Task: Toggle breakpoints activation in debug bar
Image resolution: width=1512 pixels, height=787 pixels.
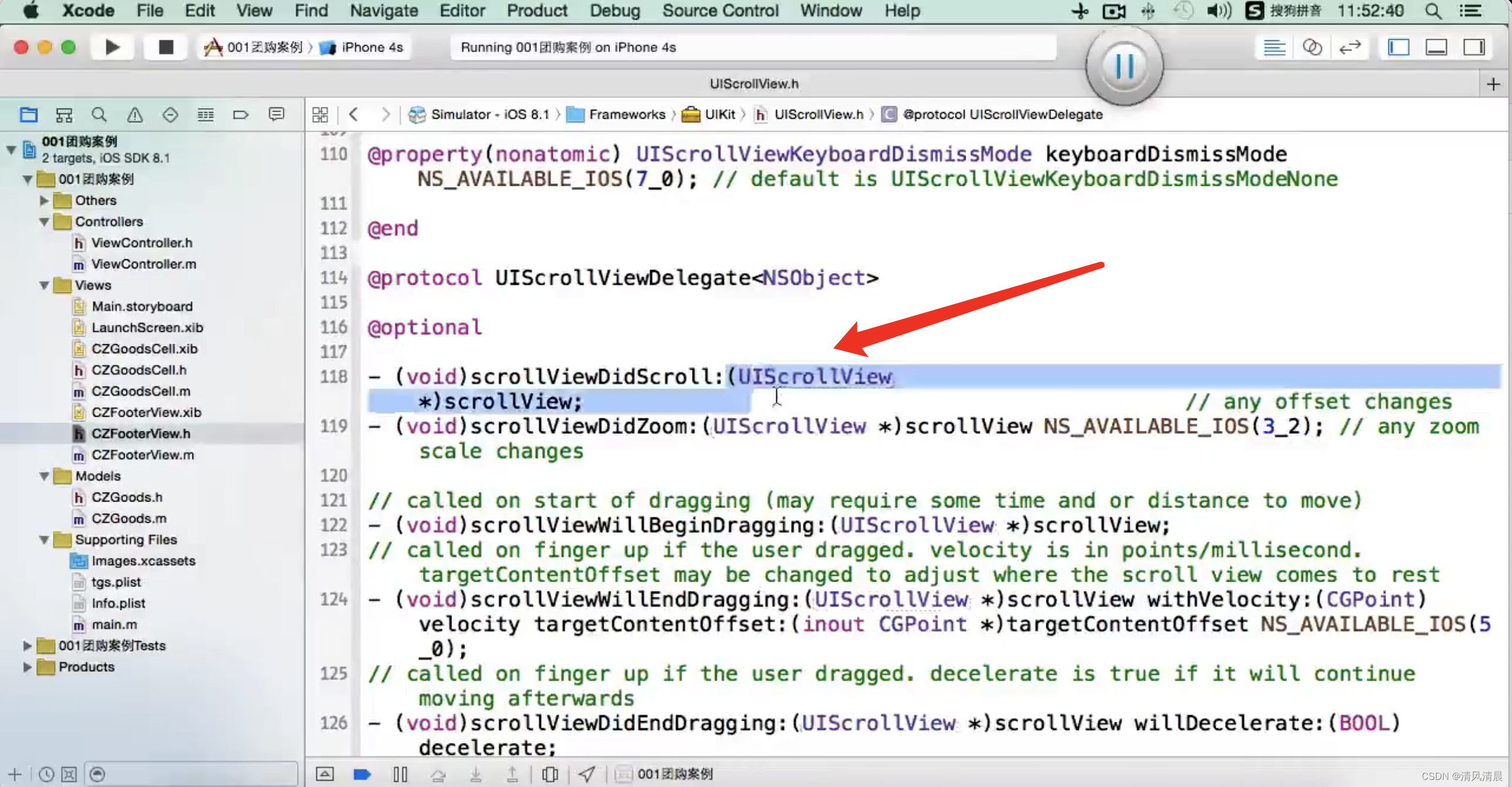Action: click(362, 774)
